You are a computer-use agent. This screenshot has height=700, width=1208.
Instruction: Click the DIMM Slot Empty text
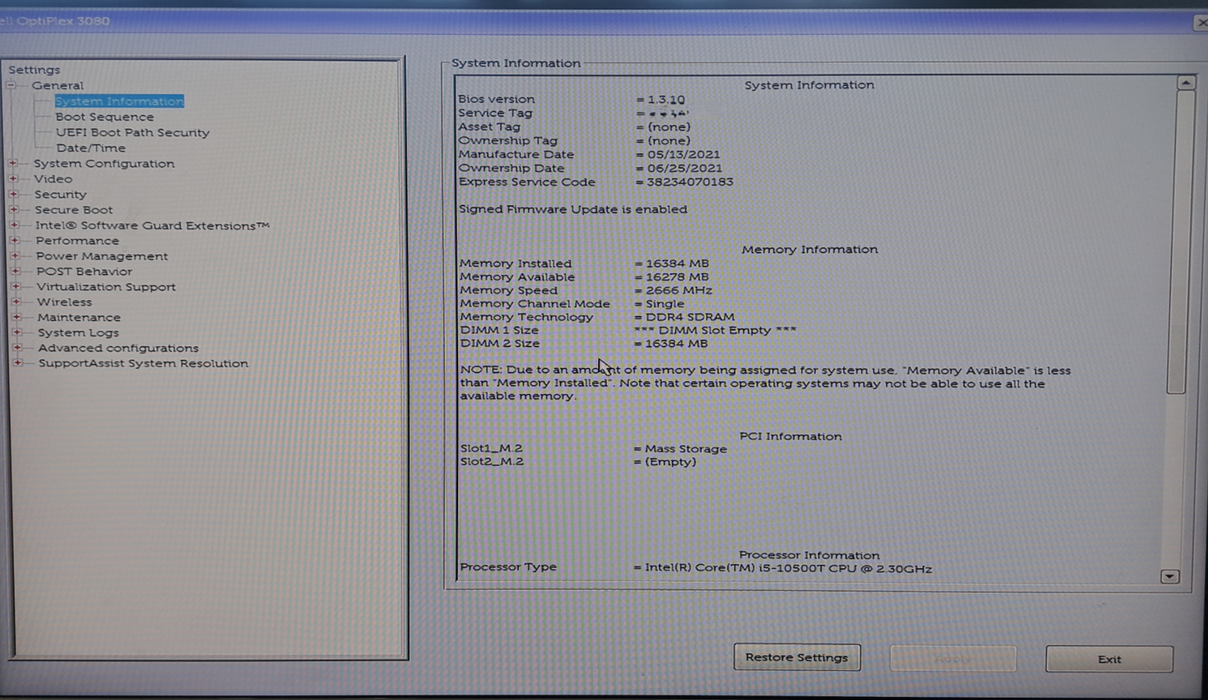click(x=716, y=331)
